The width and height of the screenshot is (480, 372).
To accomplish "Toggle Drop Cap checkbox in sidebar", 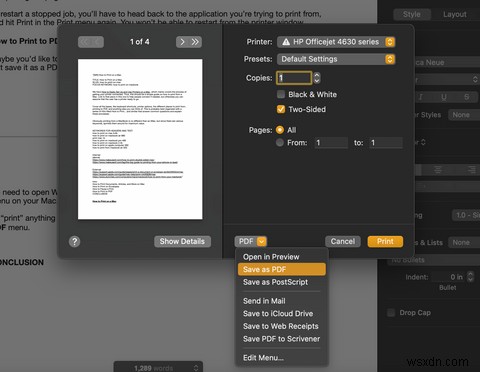I will coord(391,313).
